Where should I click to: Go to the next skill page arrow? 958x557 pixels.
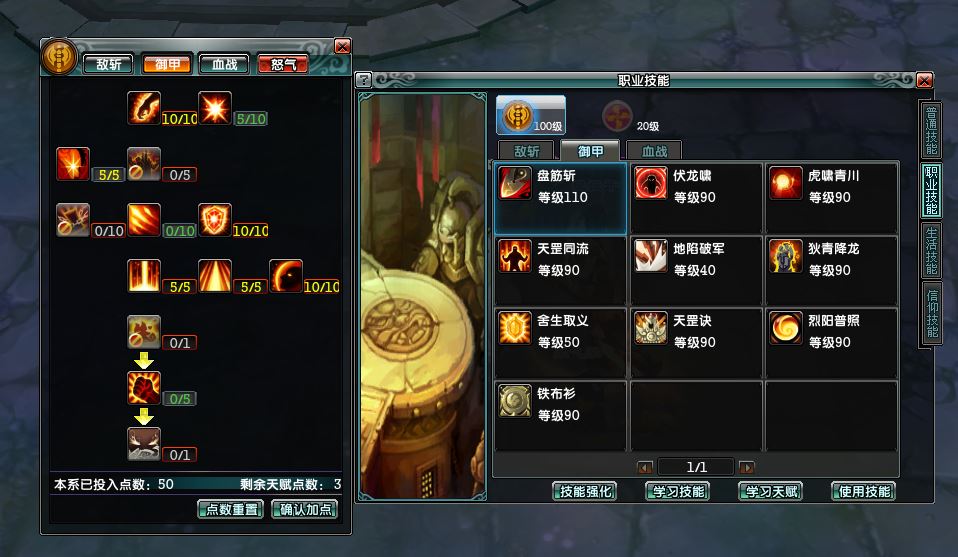click(747, 468)
